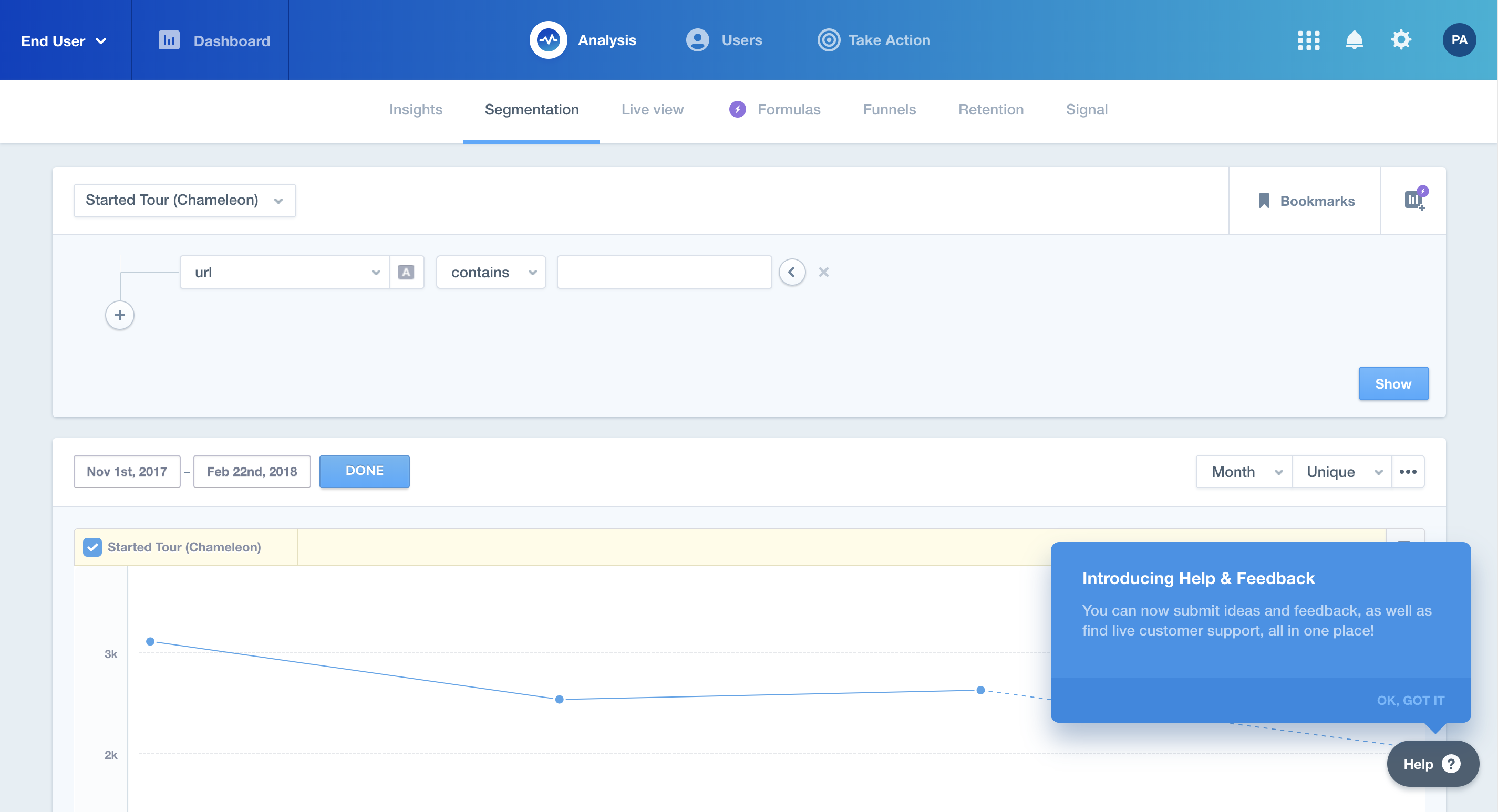Click the 2k axis label
The height and width of the screenshot is (812, 1498).
pyautogui.click(x=110, y=754)
